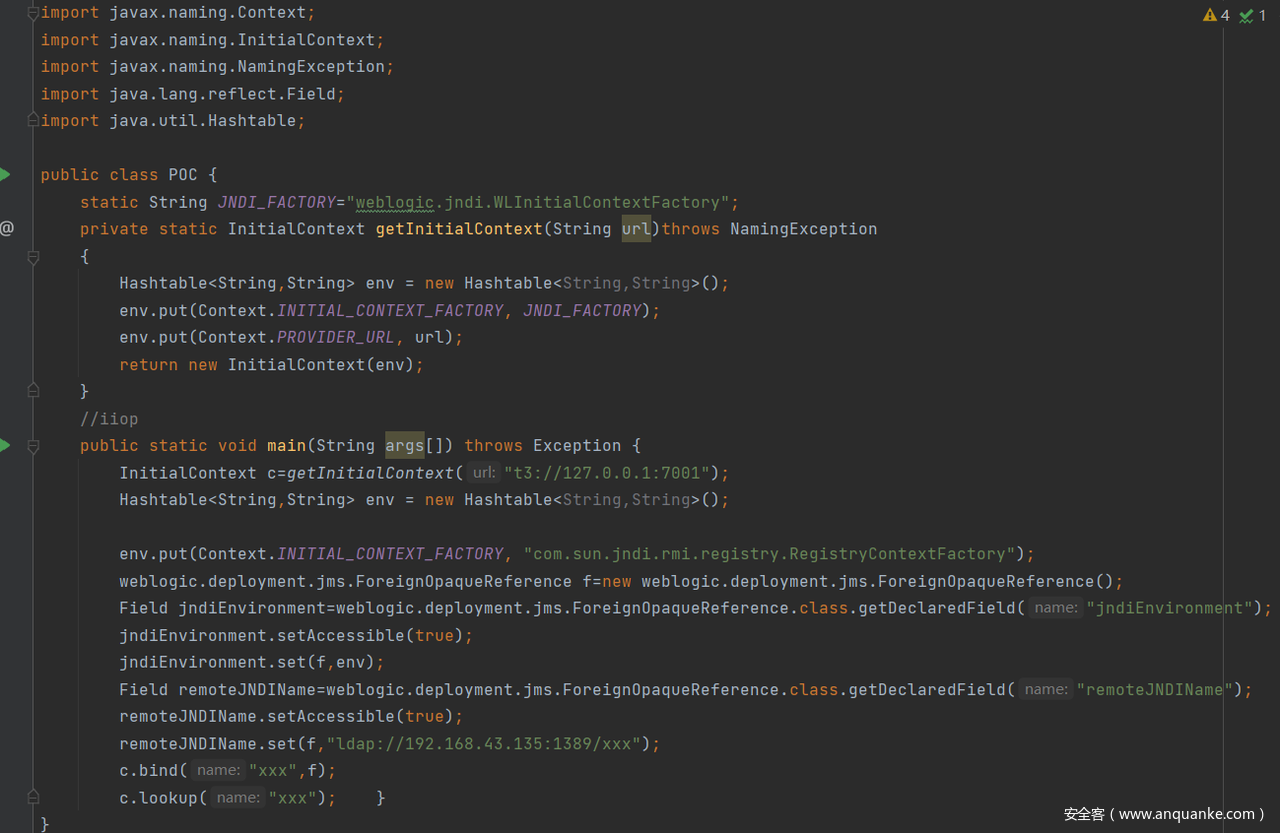Click the string "ldap://192.168.43.135:1389/xxx"
Image resolution: width=1280 pixels, height=833 pixels.
click(x=484, y=744)
